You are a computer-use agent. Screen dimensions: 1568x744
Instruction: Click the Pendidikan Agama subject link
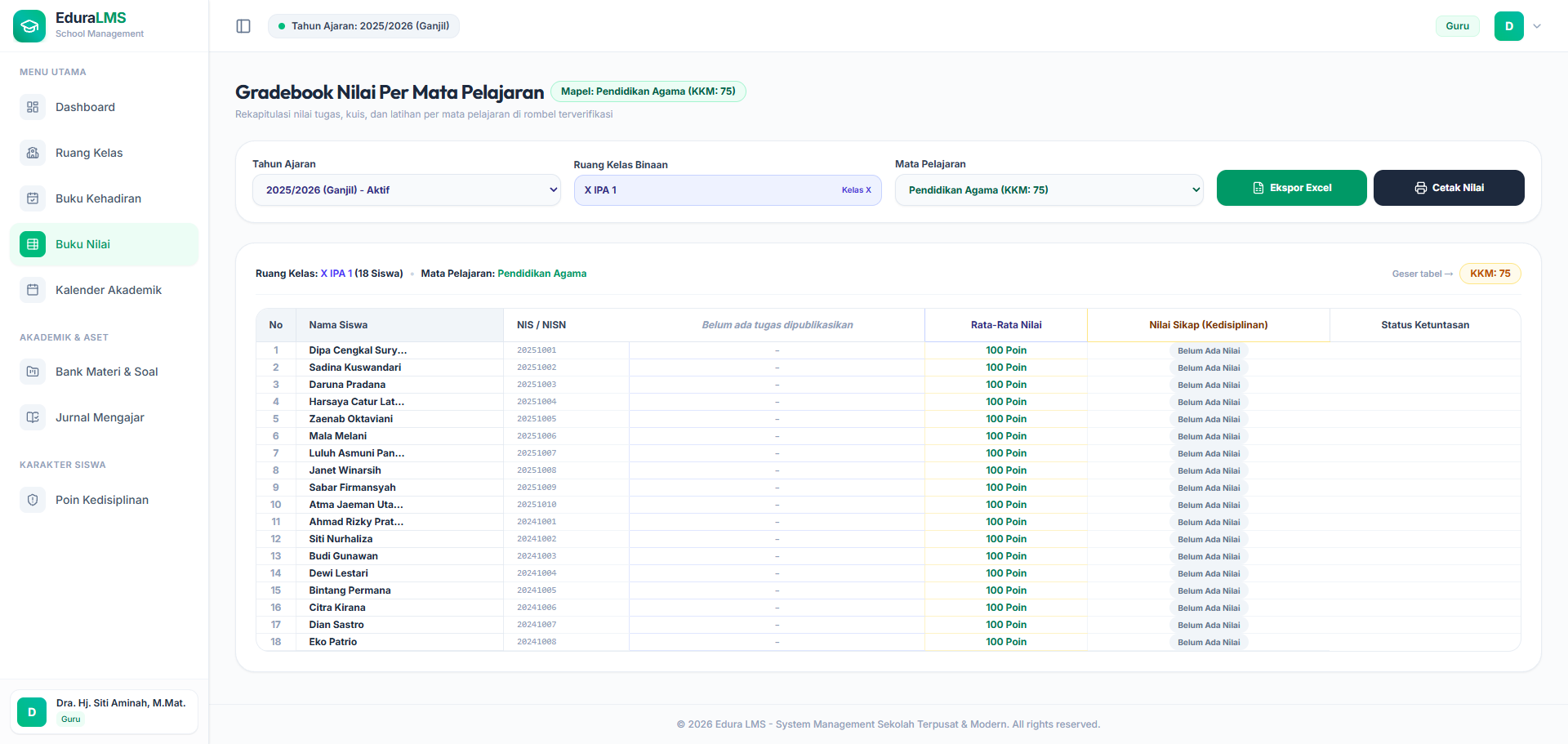pyautogui.click(x=542, y=274)
